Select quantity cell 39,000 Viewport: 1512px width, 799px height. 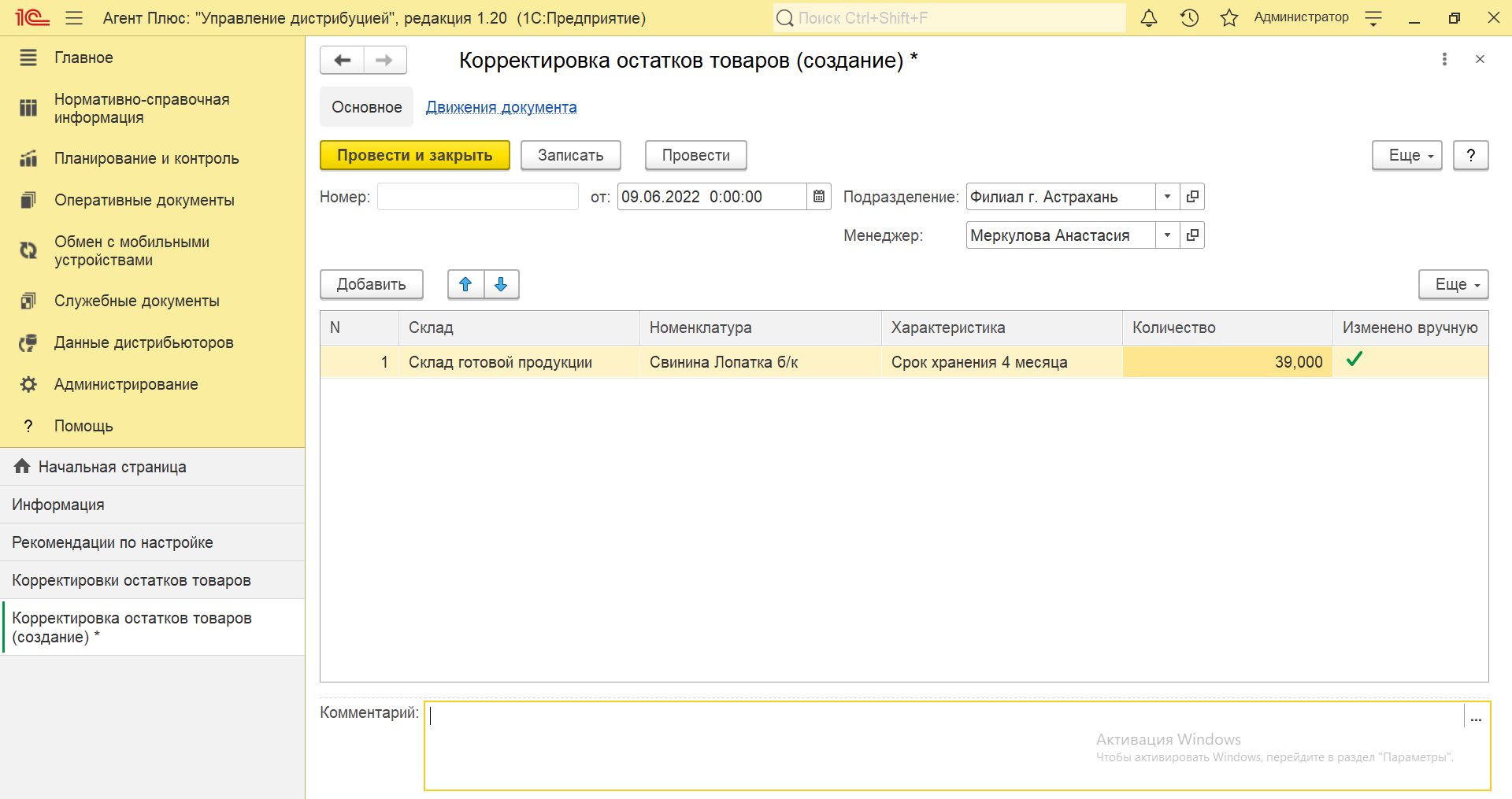coord(1228,362)
